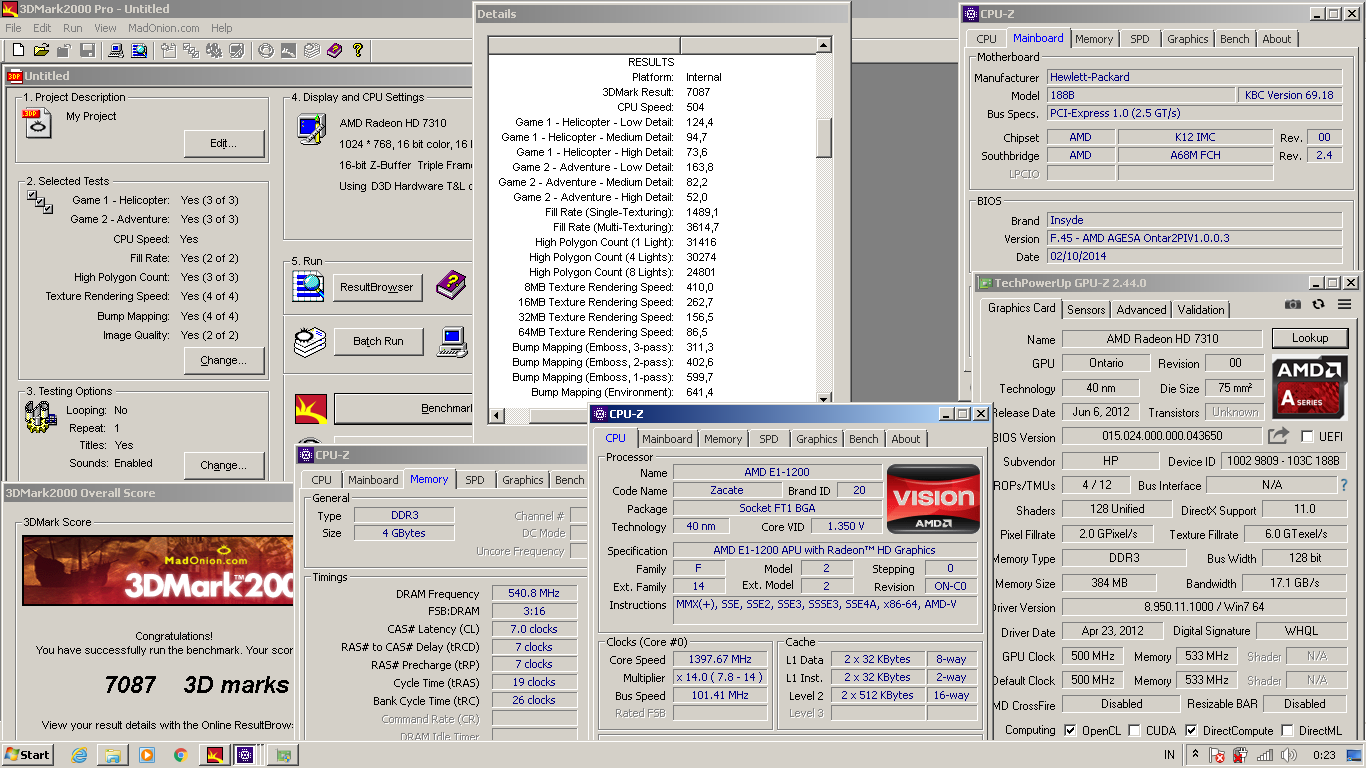Toggle the OpenCL checkbox in GPU-Z

(1071, 731)
